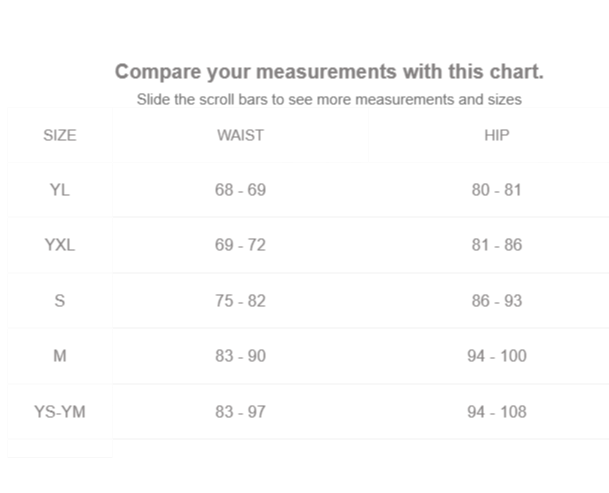Click hip value 86 - 93
The height and width of the screenshot is (493, 609).
[x=496, y=301]
